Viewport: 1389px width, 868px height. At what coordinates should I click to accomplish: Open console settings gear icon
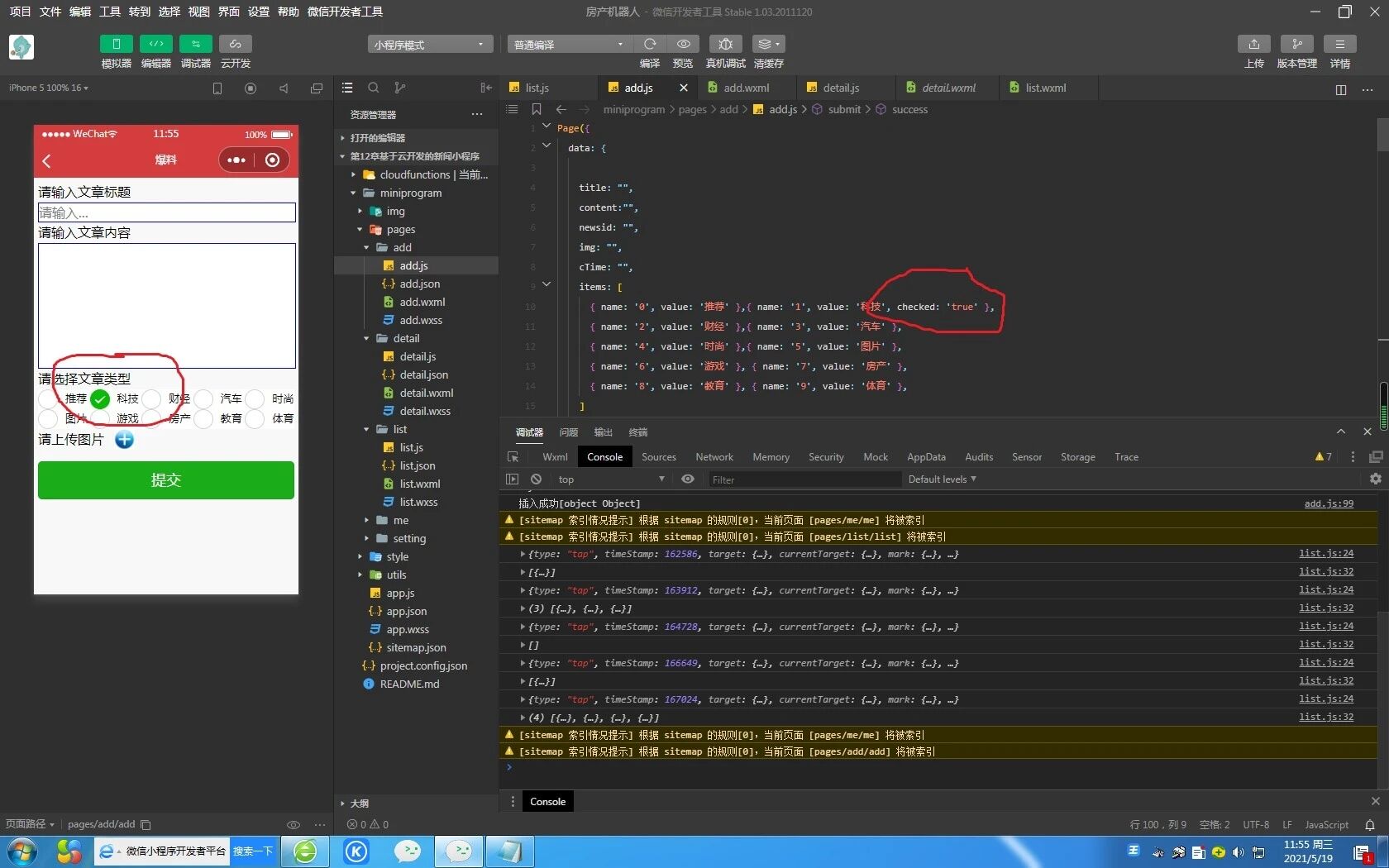(x=1376, y=479)
